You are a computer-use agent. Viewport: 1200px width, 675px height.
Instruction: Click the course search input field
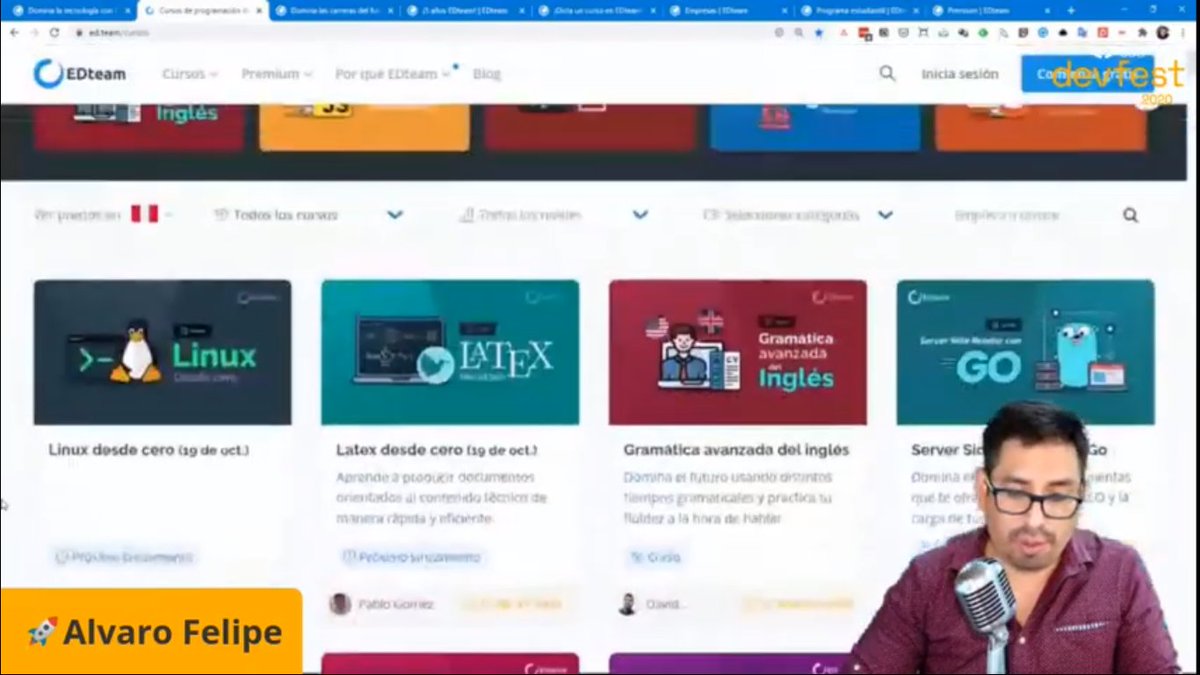[x=1030, y=215]
